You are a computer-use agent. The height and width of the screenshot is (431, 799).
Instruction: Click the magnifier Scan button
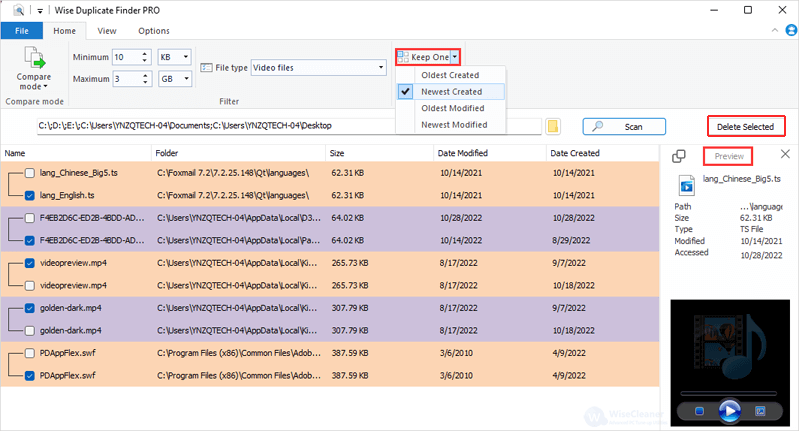[624, 126]
